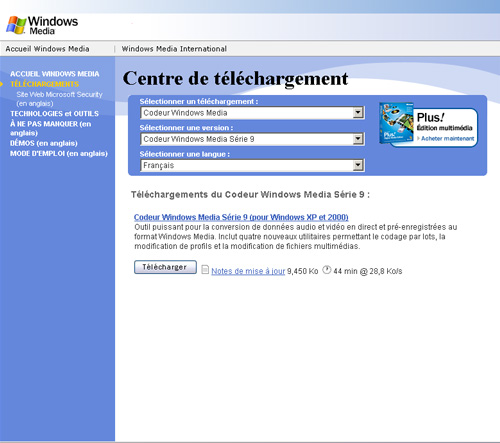This screenshot has height=443, width=500.
Task: Click the Télécharger button
Action: click(x=165, y=267)
